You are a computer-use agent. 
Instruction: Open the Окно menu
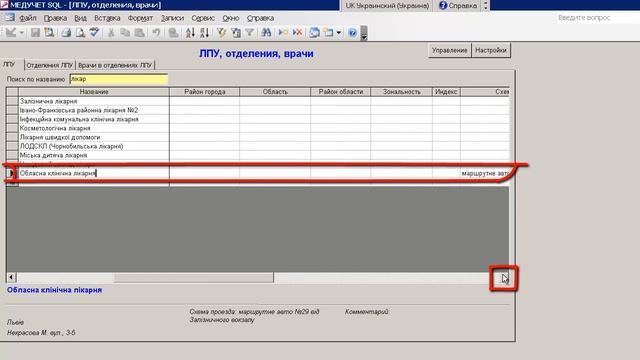tap(231, 18)
